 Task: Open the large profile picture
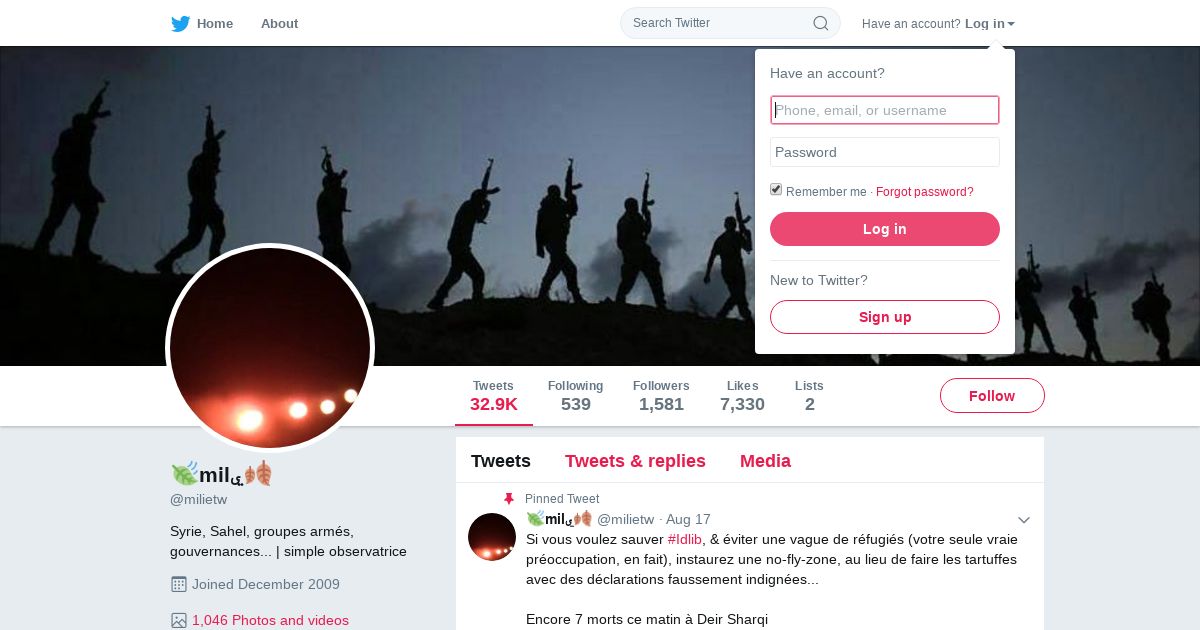pos(270,348)
